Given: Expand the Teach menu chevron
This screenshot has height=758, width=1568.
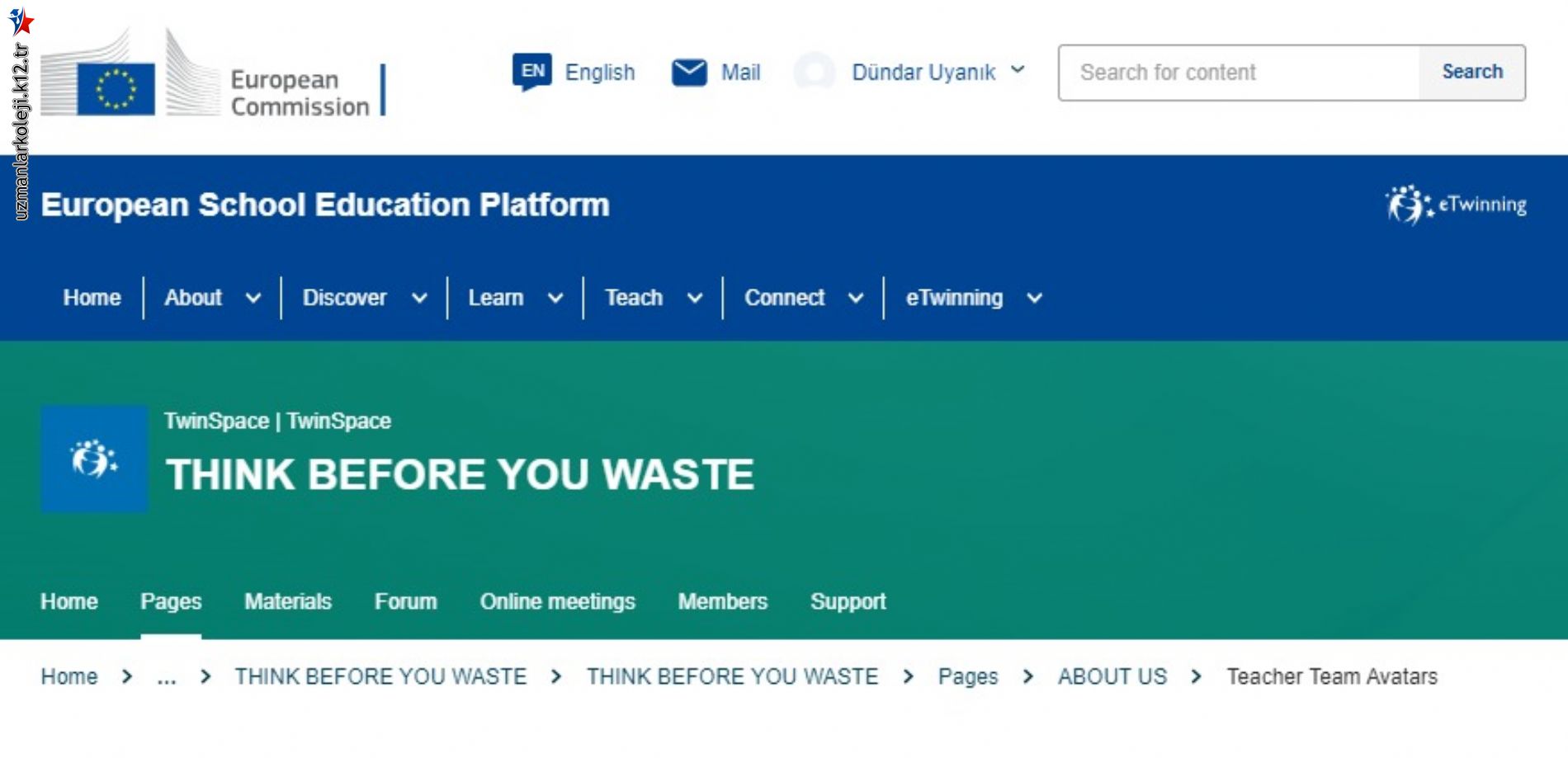Looking at the screenshot, I should click(695, 299).
